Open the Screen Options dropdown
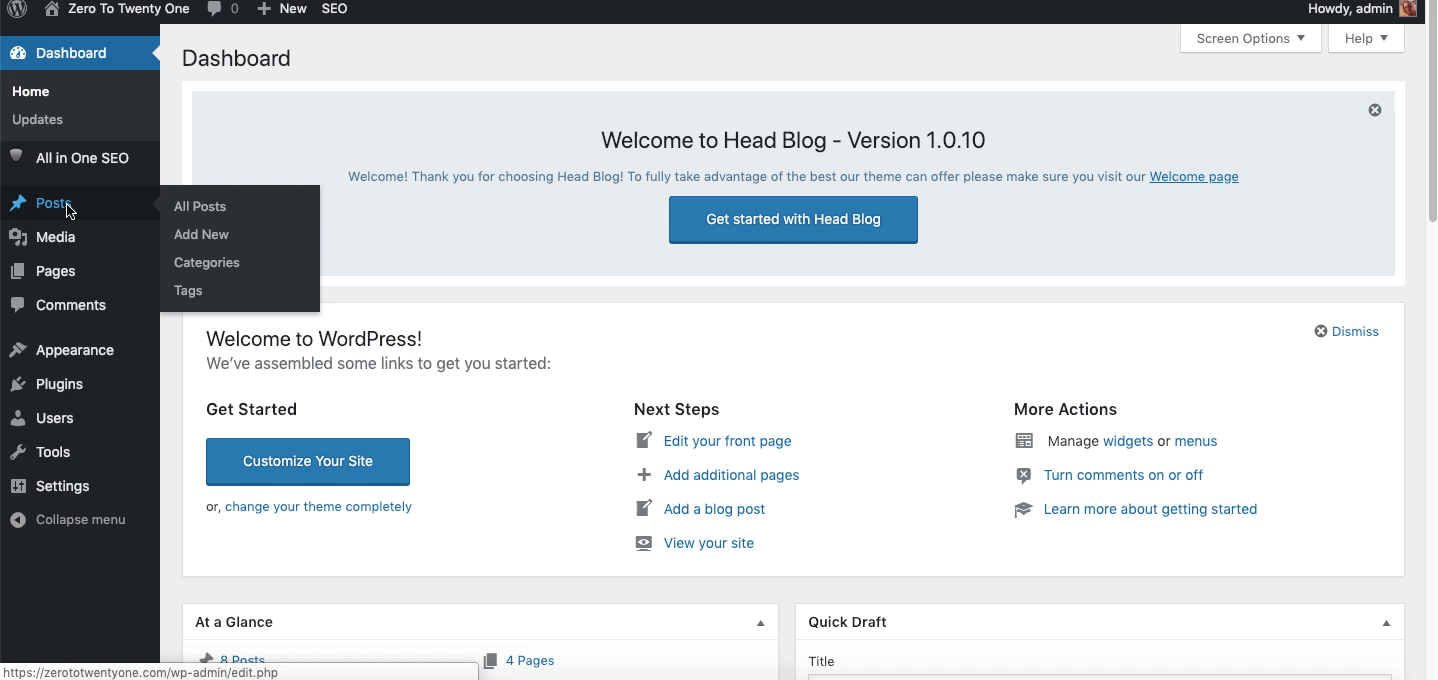The image size is (1438, 680). (1250, 38)
